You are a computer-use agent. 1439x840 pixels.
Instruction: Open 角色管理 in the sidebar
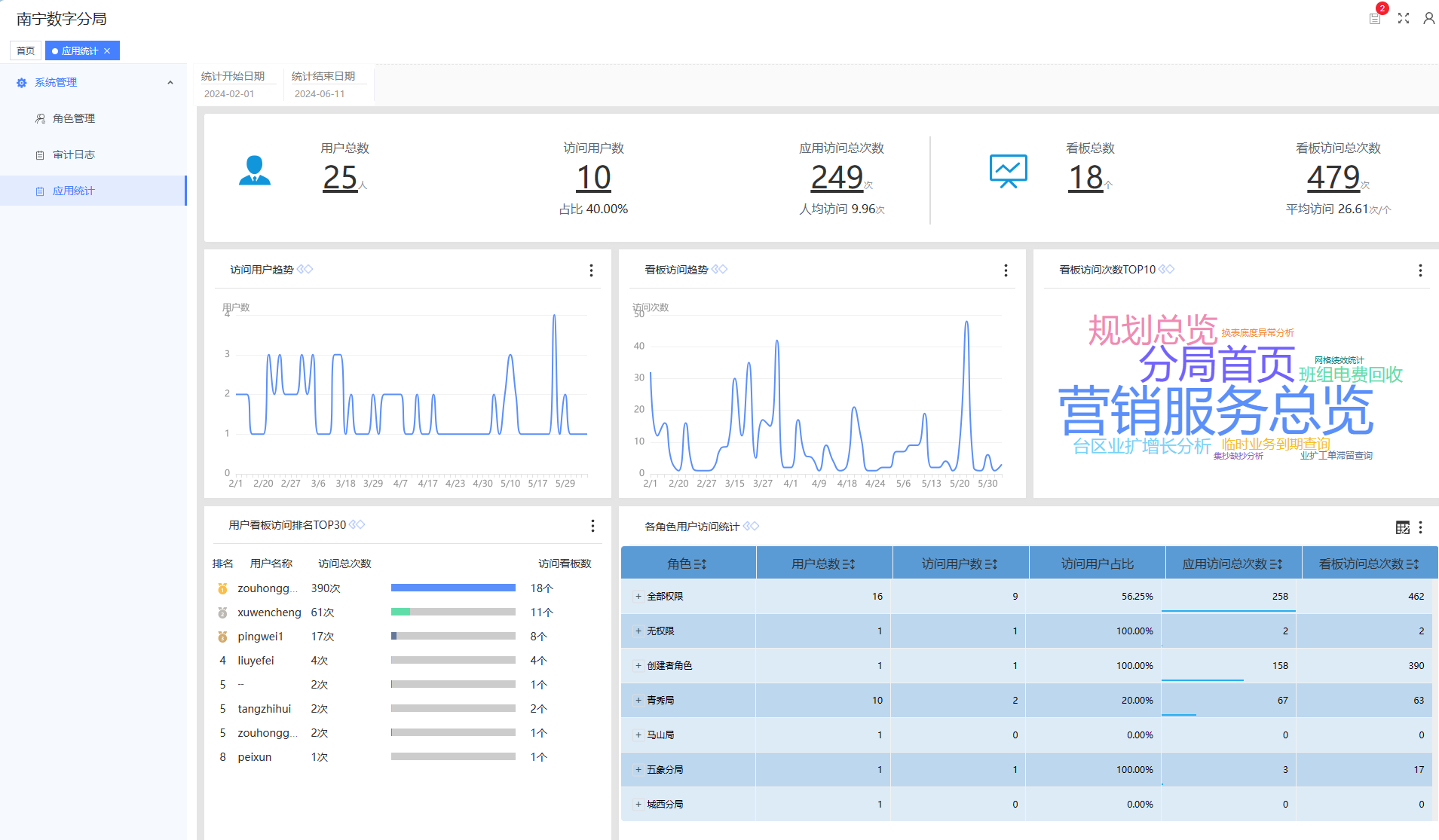(x=74, y=119)
